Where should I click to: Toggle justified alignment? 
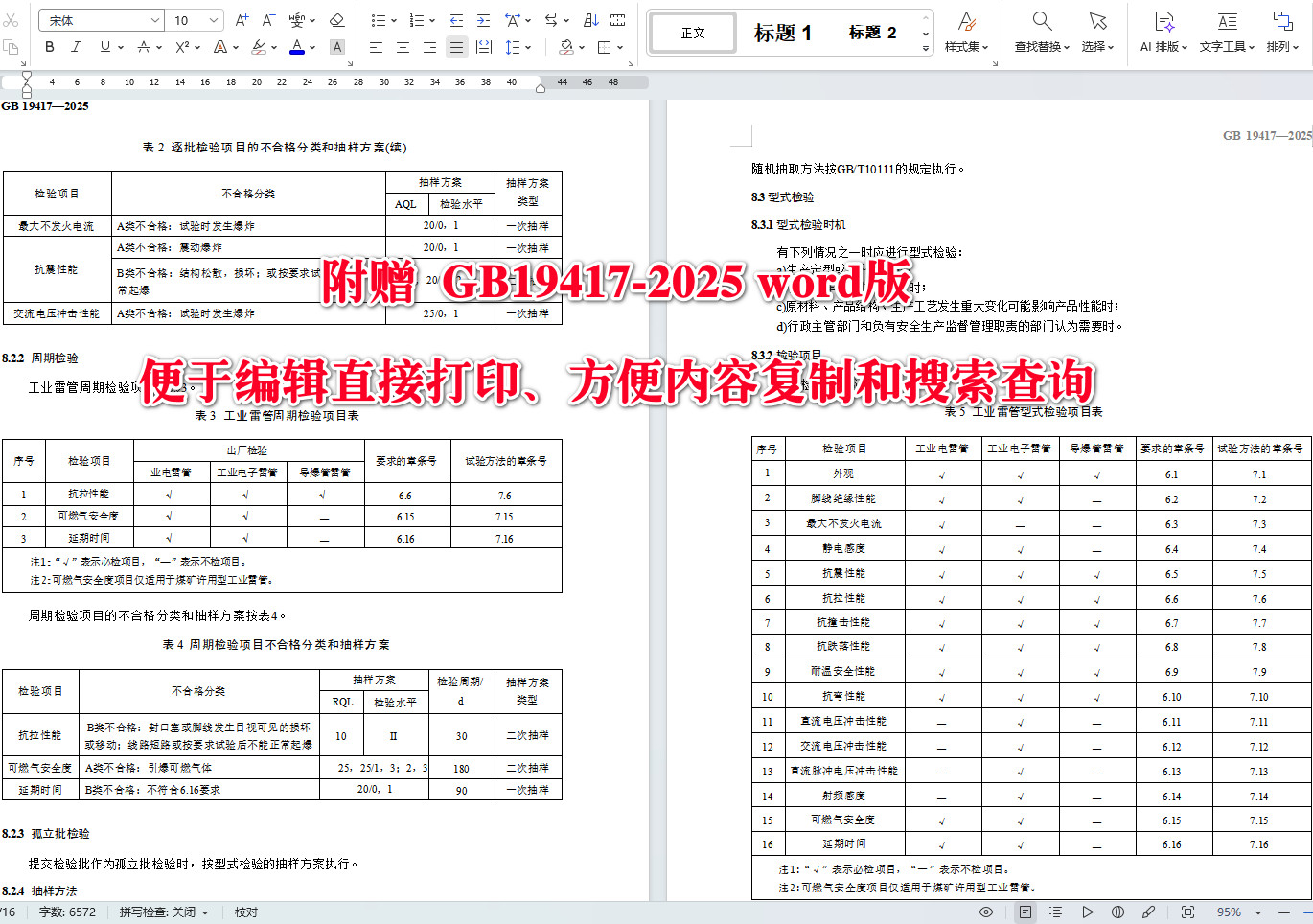pyautogui.click(x=456, y=47)
